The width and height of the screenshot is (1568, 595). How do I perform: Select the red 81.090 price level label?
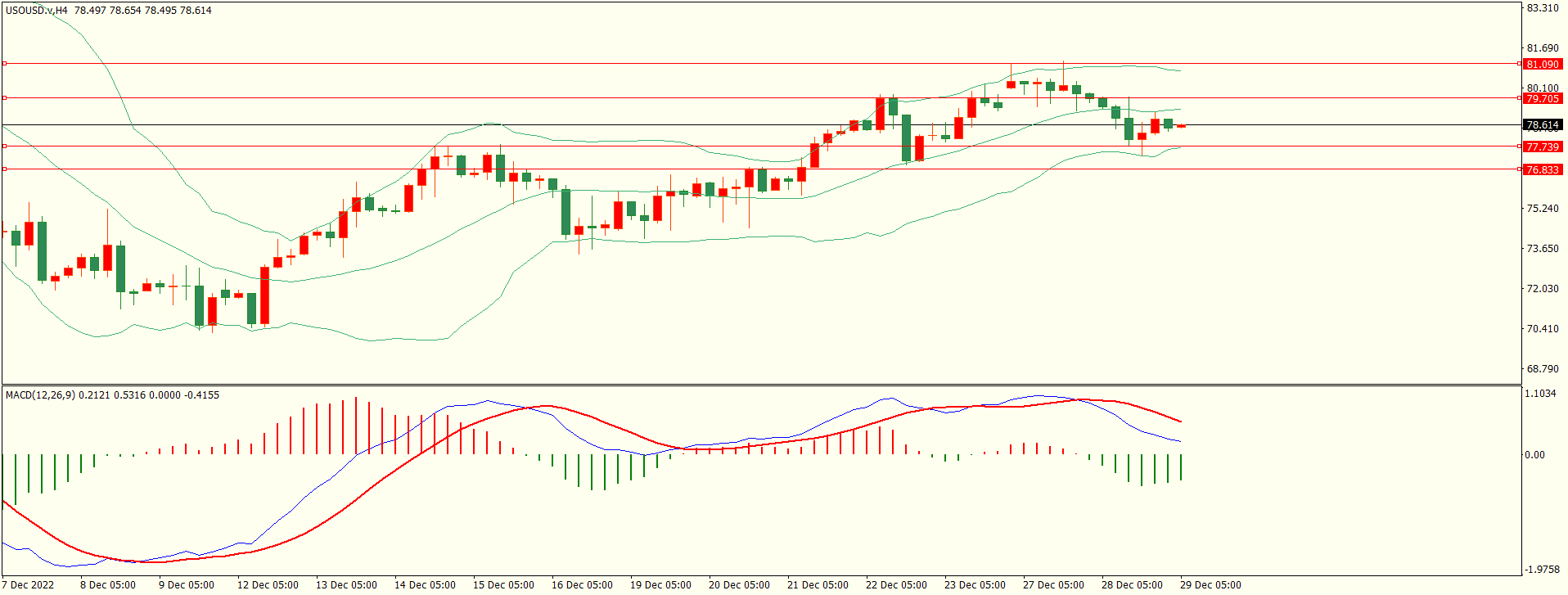(1542, 64)
